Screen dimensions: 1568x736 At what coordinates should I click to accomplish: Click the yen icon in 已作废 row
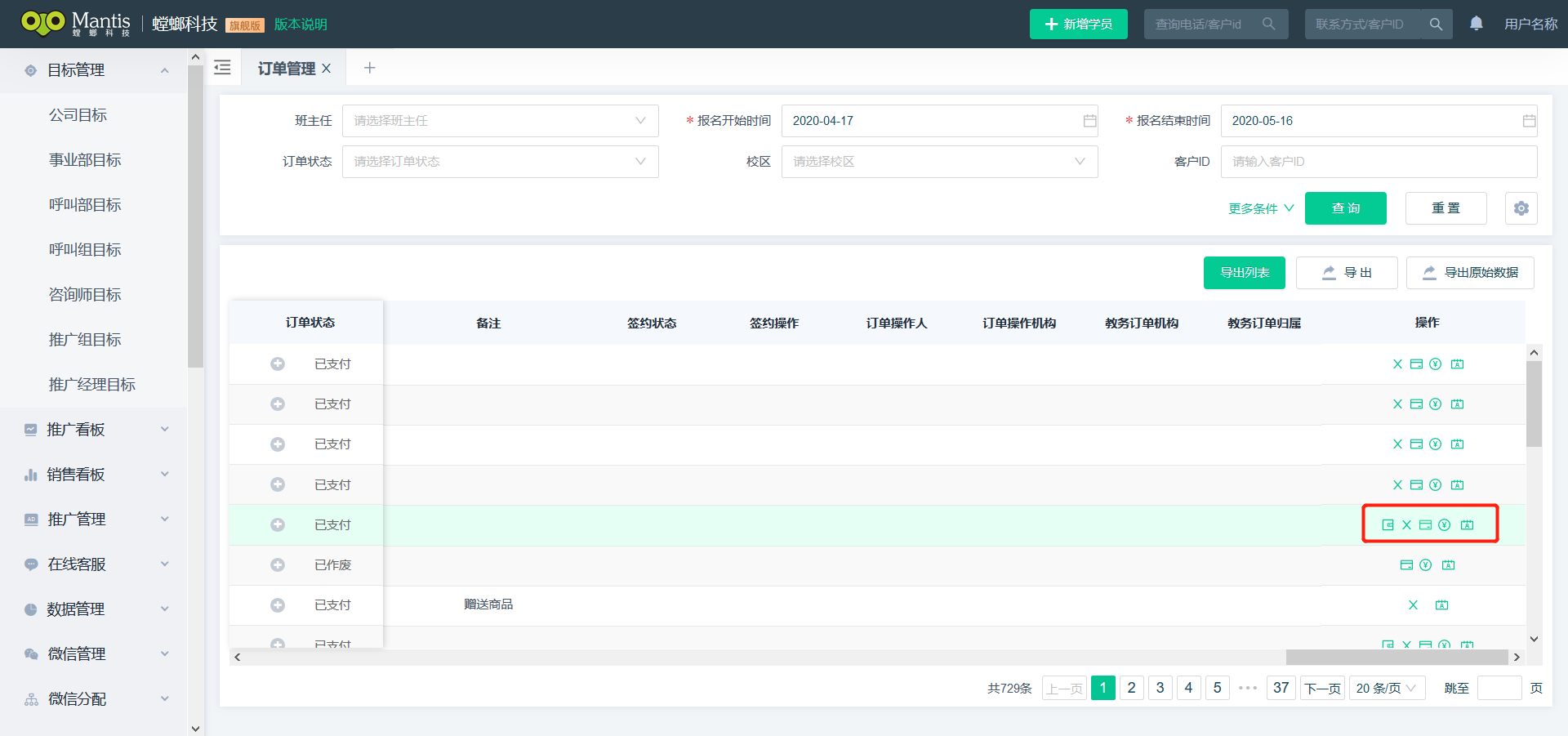click(1425, 564)
